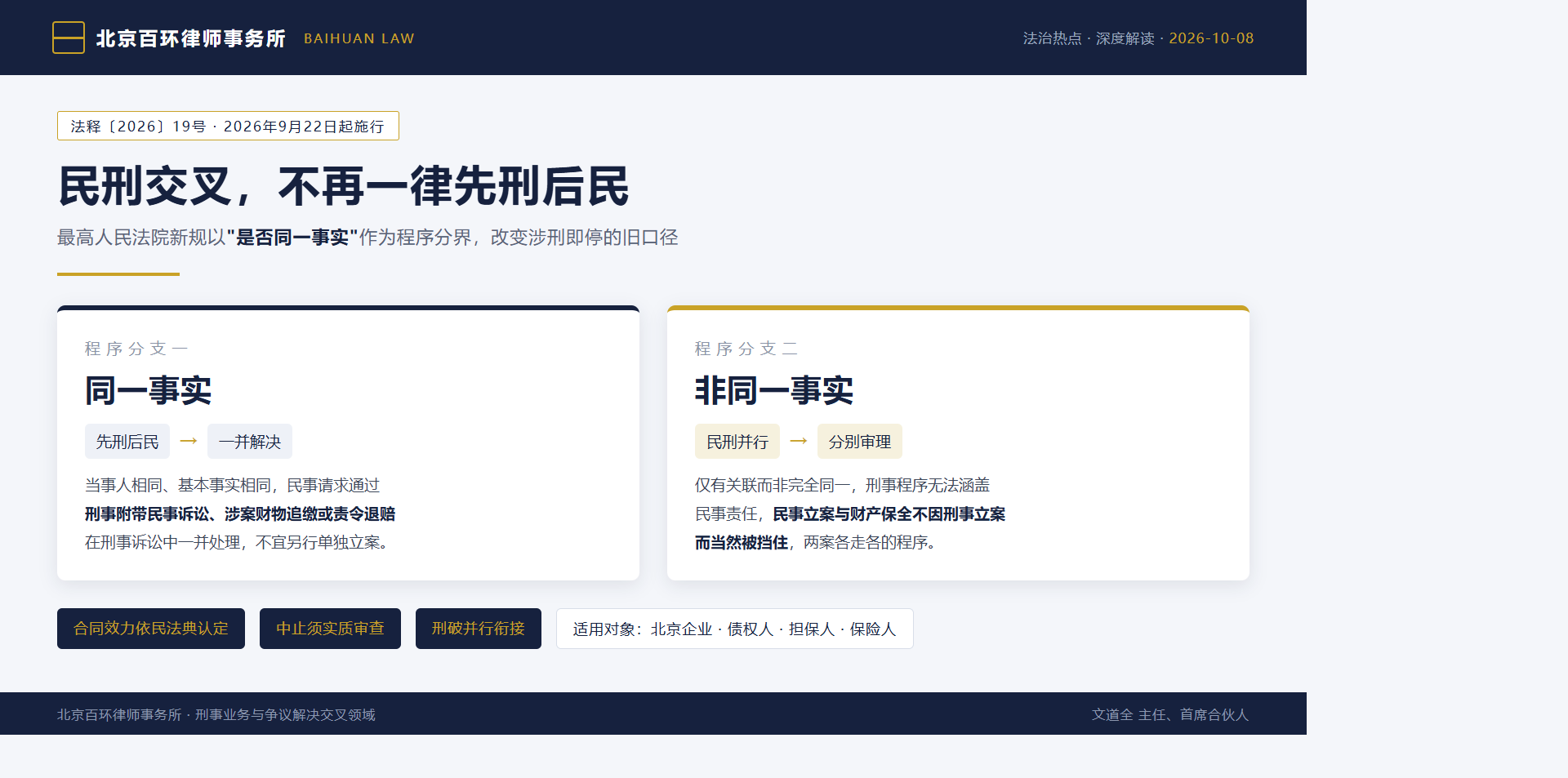Click the 民刑并行 chip
The image size is (1568, 778).
click(x=737, y=442)
